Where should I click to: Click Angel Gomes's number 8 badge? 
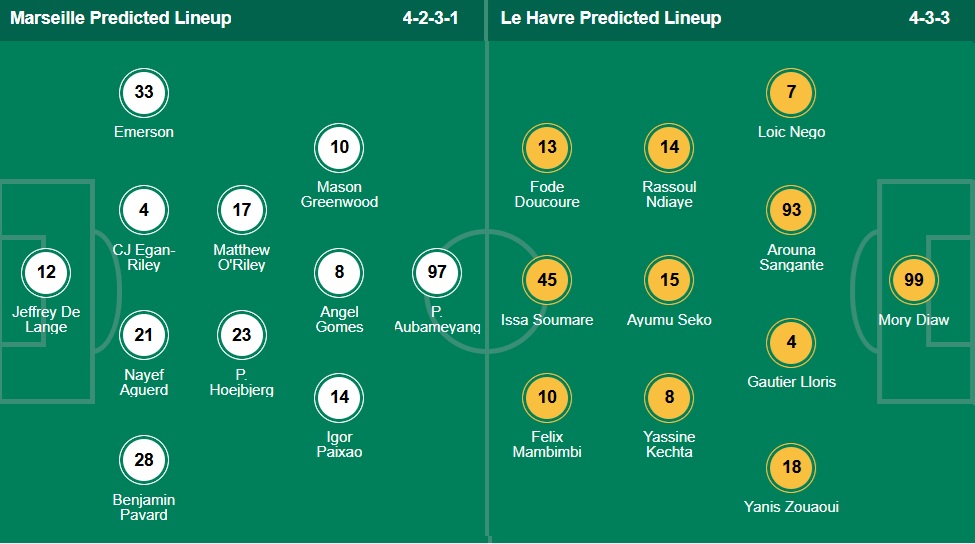339,272
